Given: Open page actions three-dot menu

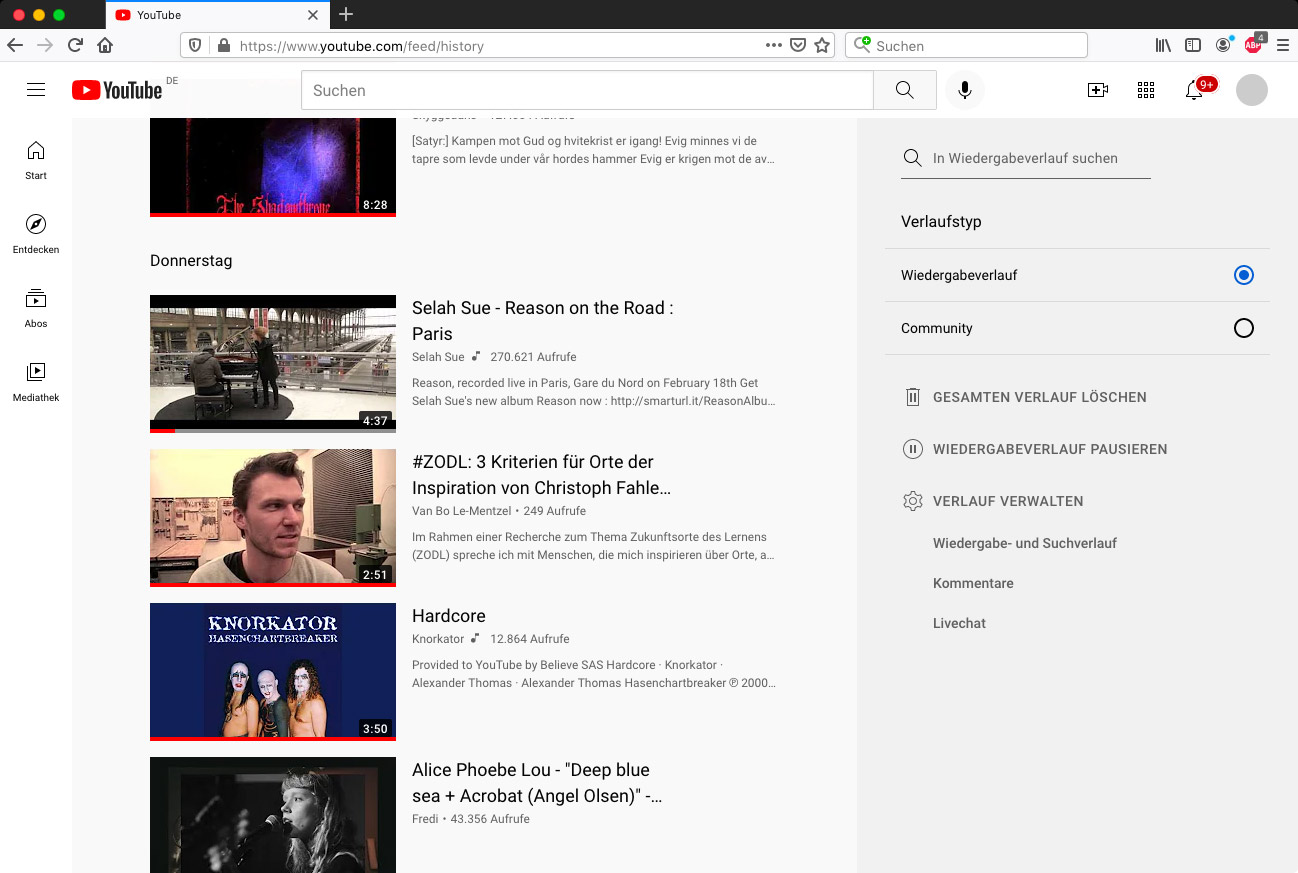Looking at the screenshot, I should [774, 45].
